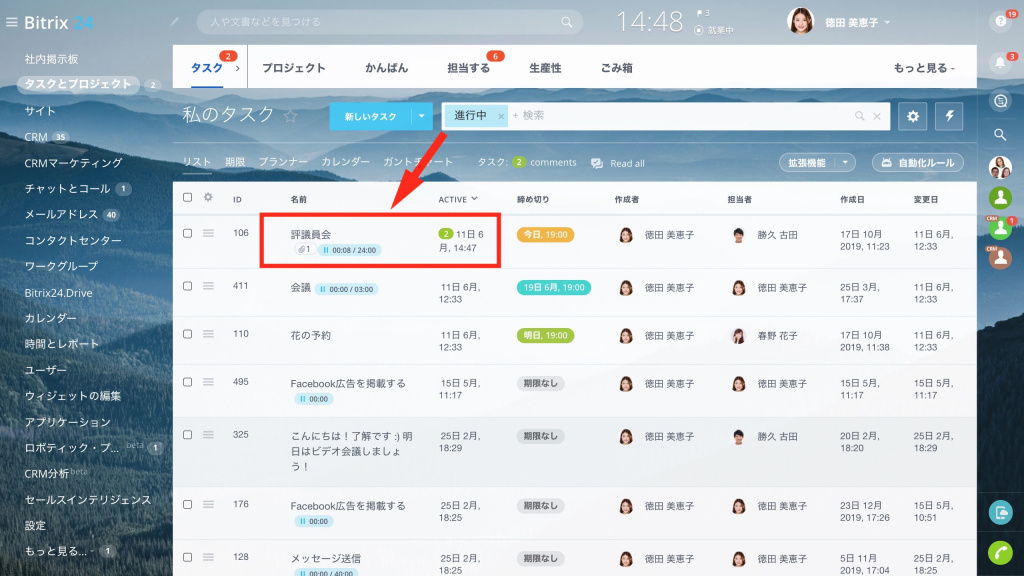Click the hamburger menu icon beside Bitrix 24
This screenshot has width=1024, height=576.
click(x=12, y=22)
